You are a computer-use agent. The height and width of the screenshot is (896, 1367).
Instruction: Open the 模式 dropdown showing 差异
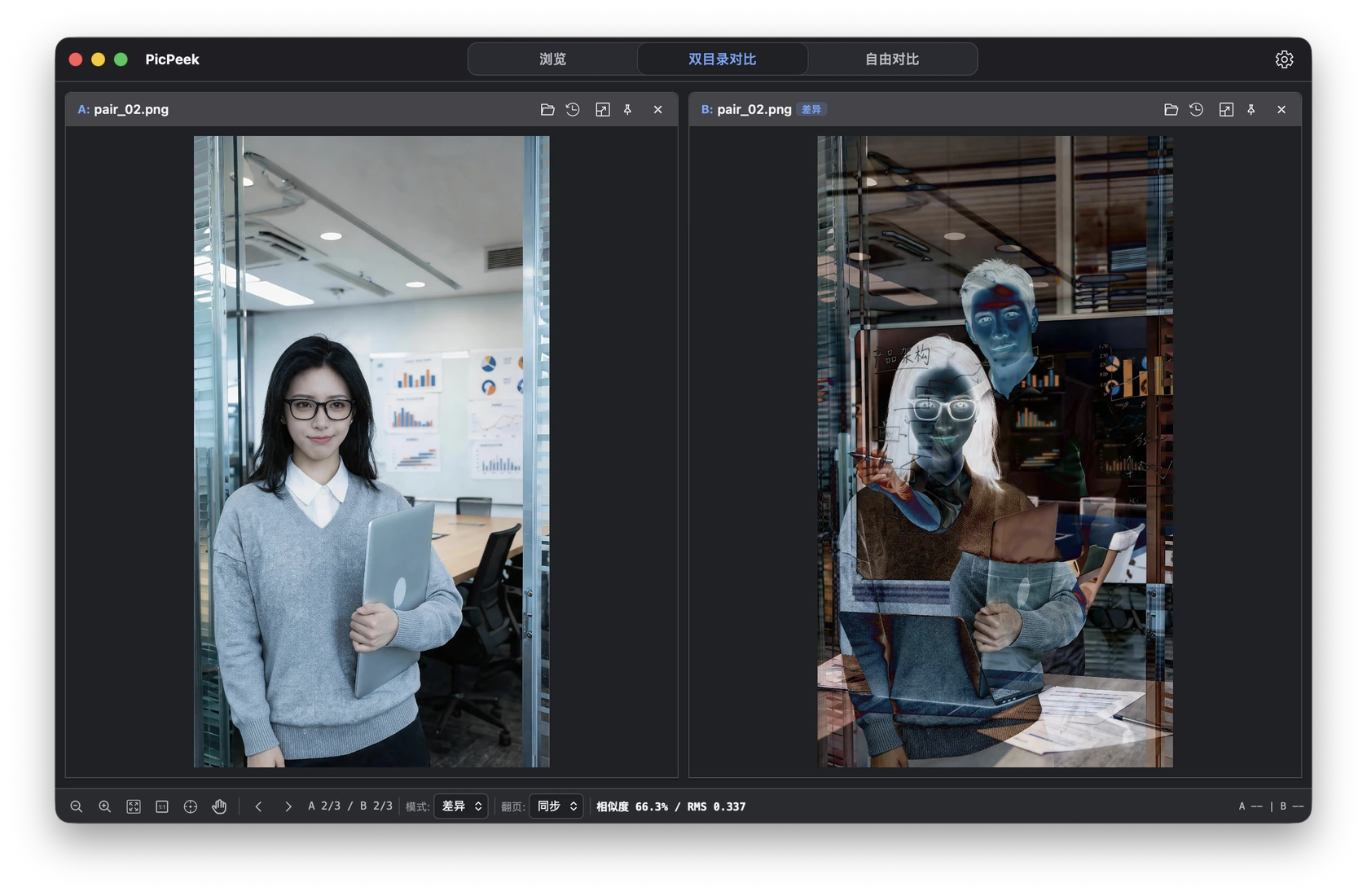(461, 806)
